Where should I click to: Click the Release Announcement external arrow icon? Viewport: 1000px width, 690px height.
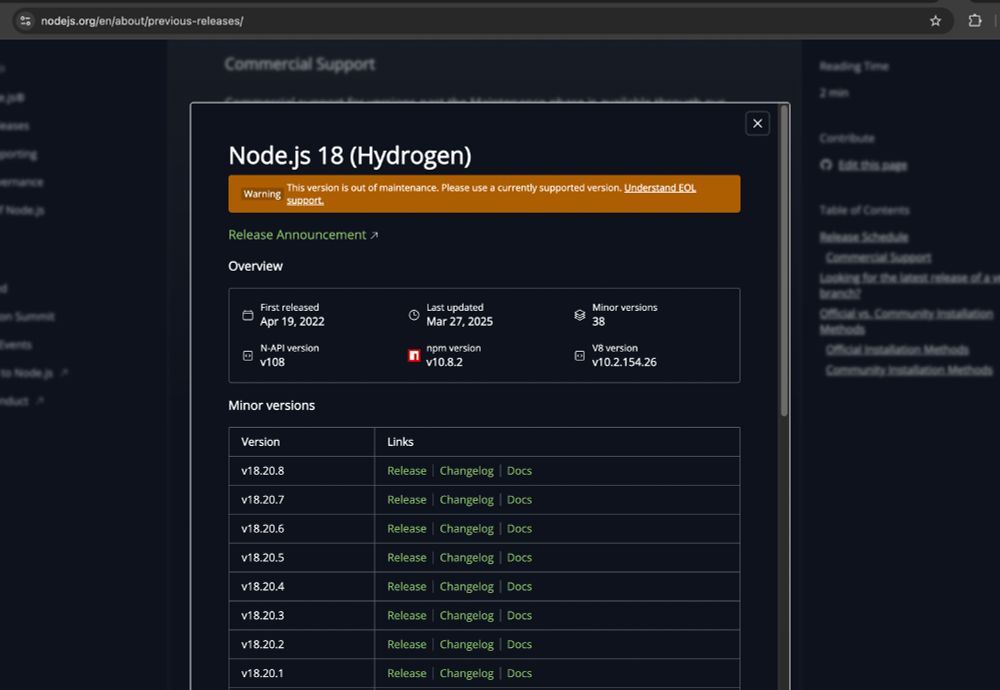tap(374, 235)
